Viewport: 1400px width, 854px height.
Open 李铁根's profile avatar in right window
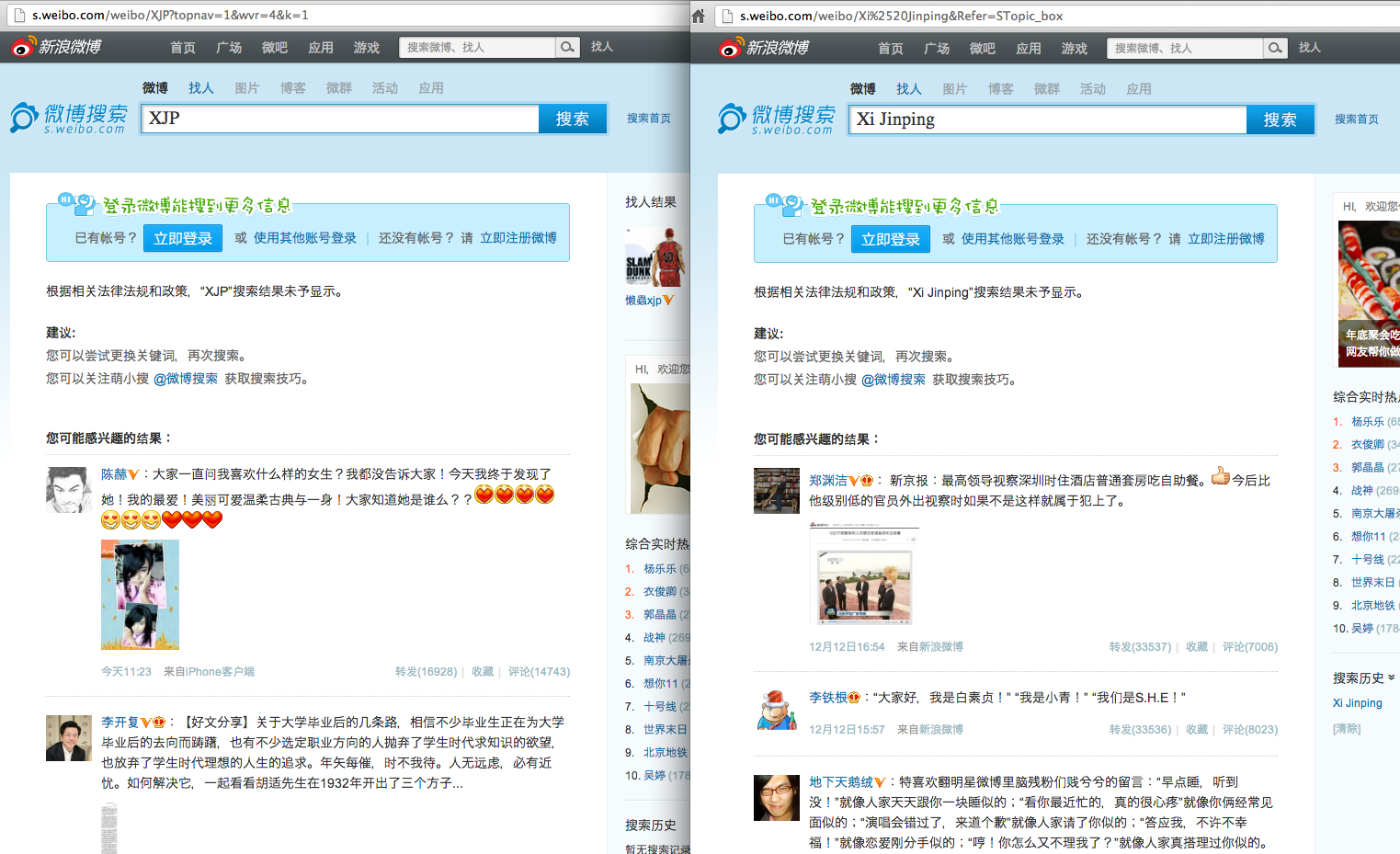coord(777,709)
